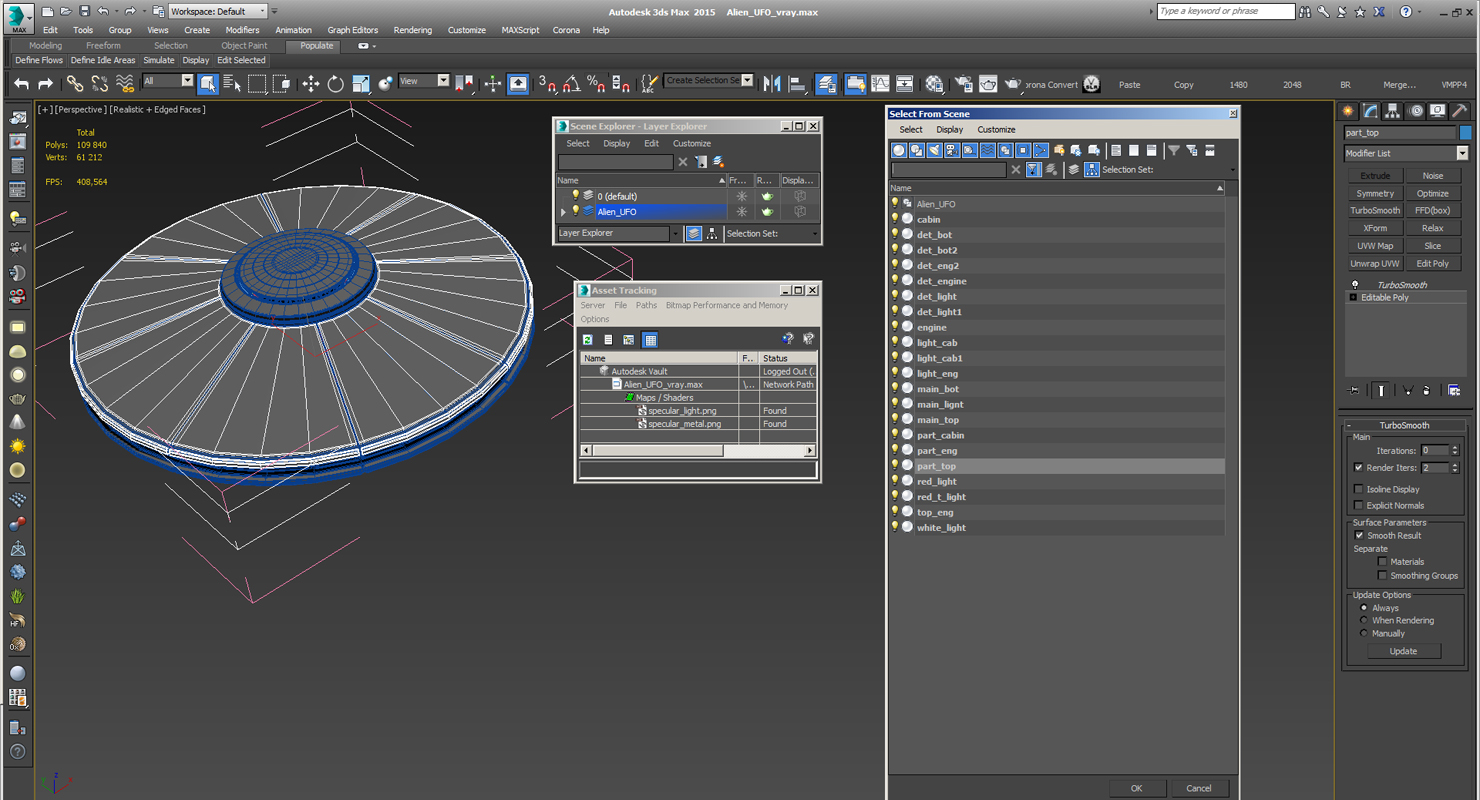Select the Select and Link chain tool
The height and width of the screenshot is (800, 1480).
75,84
